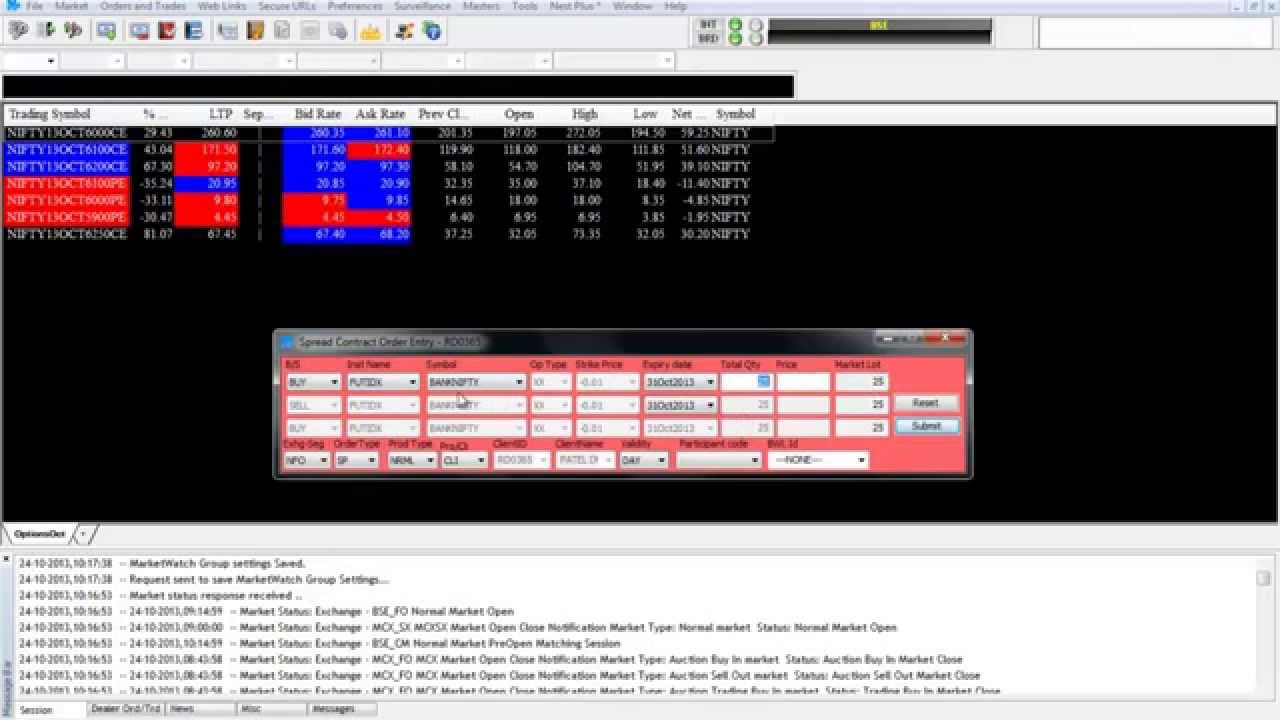Viewport: 1280px width, 720px height.
Task: Click the Price field in first row
Action: point(803,382)
